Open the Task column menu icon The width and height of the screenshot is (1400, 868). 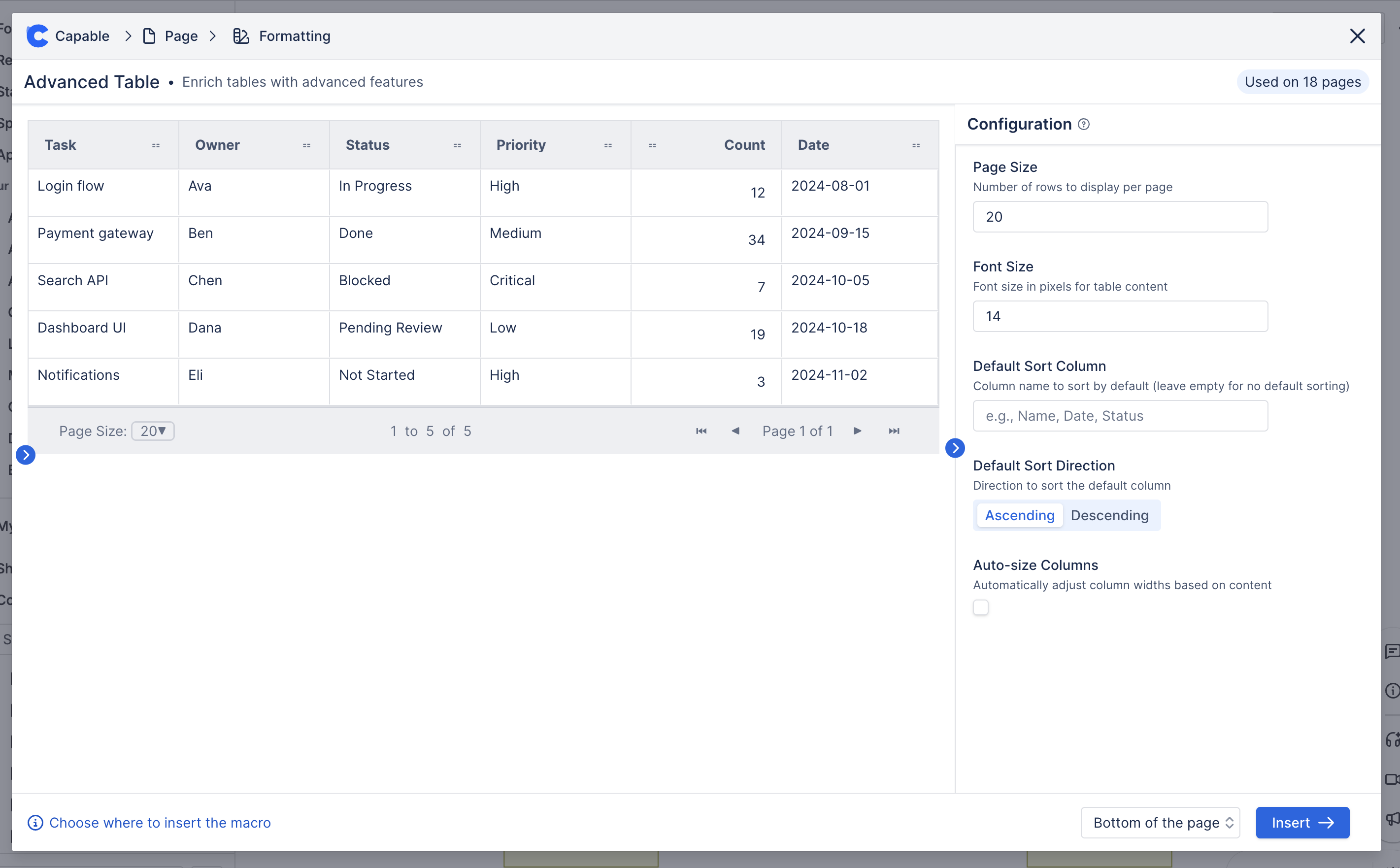pos(156,146)
